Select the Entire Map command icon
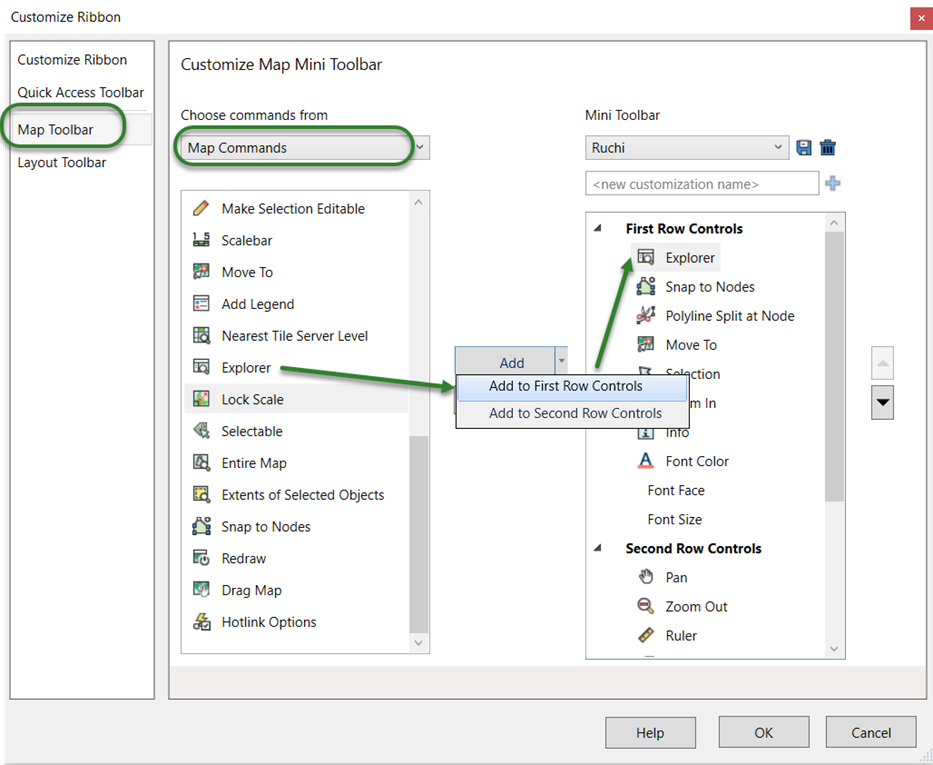933x765 pixels. pos(202,462)
